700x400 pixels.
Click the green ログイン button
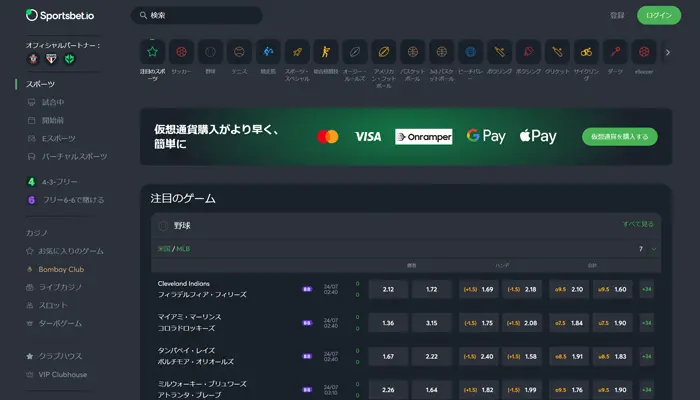click(659, 15)
